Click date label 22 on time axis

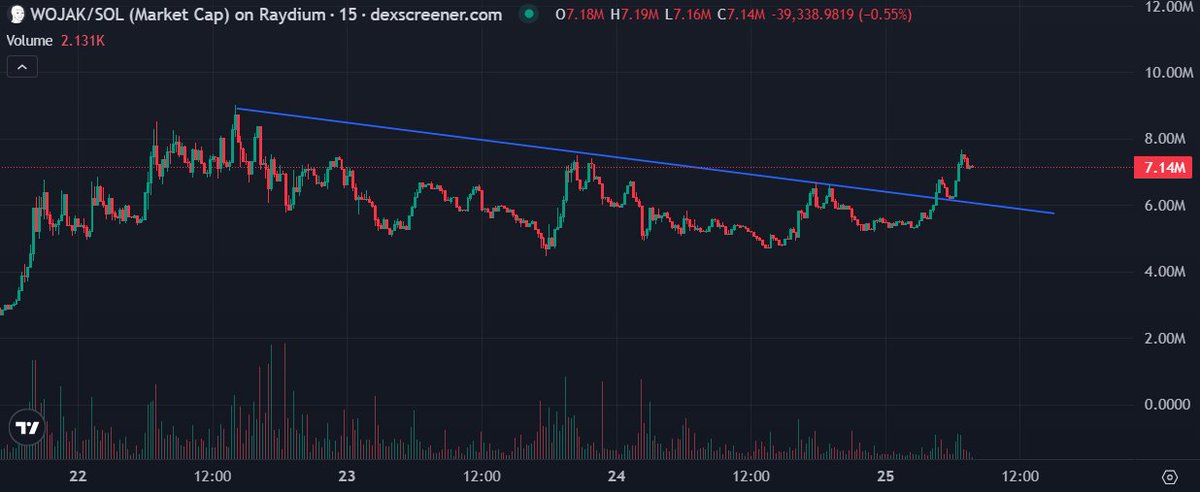pyautogui.click(x=80, y=476)
